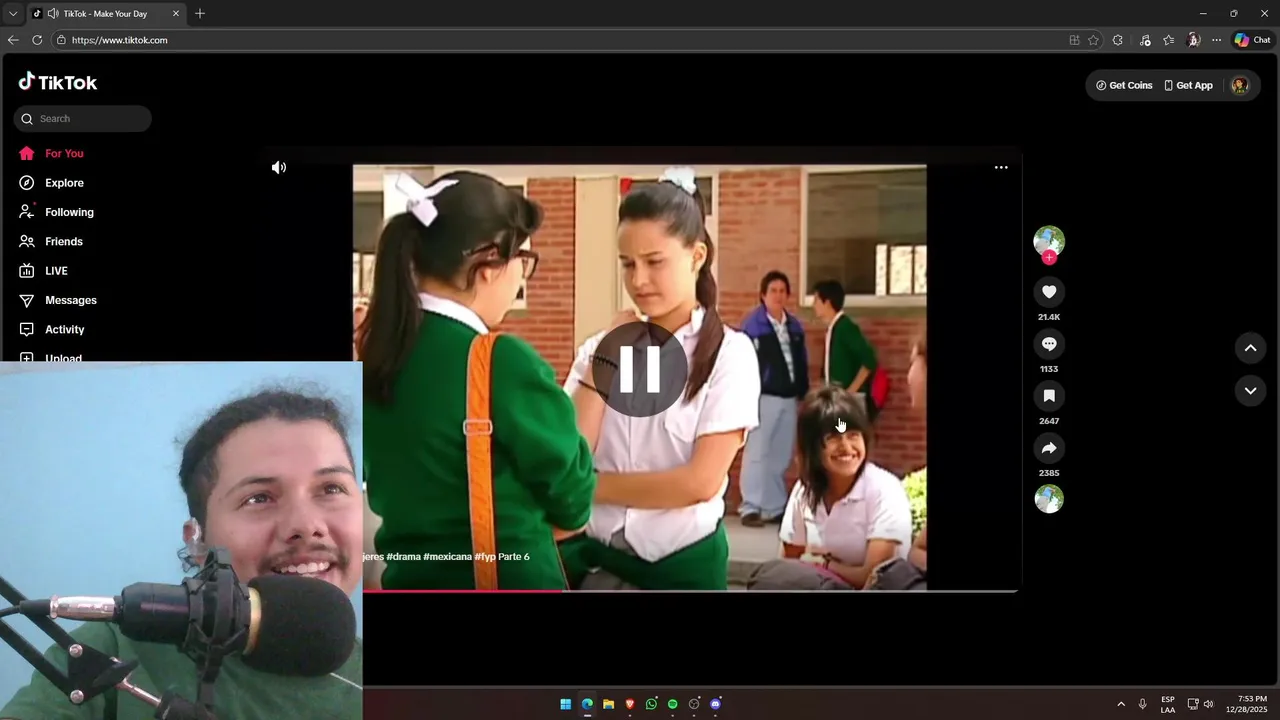The height and width of the screenshot is (720, 1280).
Task: Click the #mexicana hashtag
Action: 447,557
